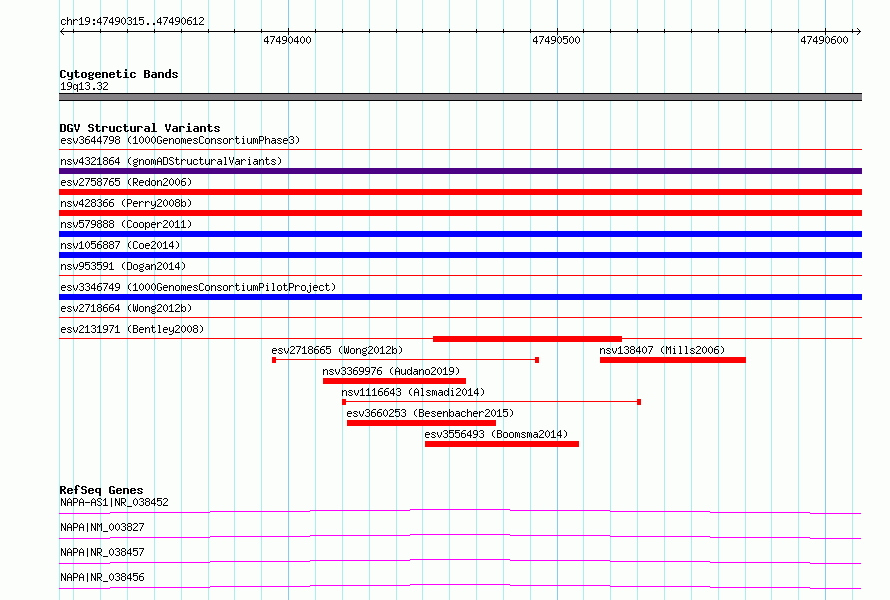Click the blue esv3346749 variant bar
890x600 pixels.
tap(460, 297)
